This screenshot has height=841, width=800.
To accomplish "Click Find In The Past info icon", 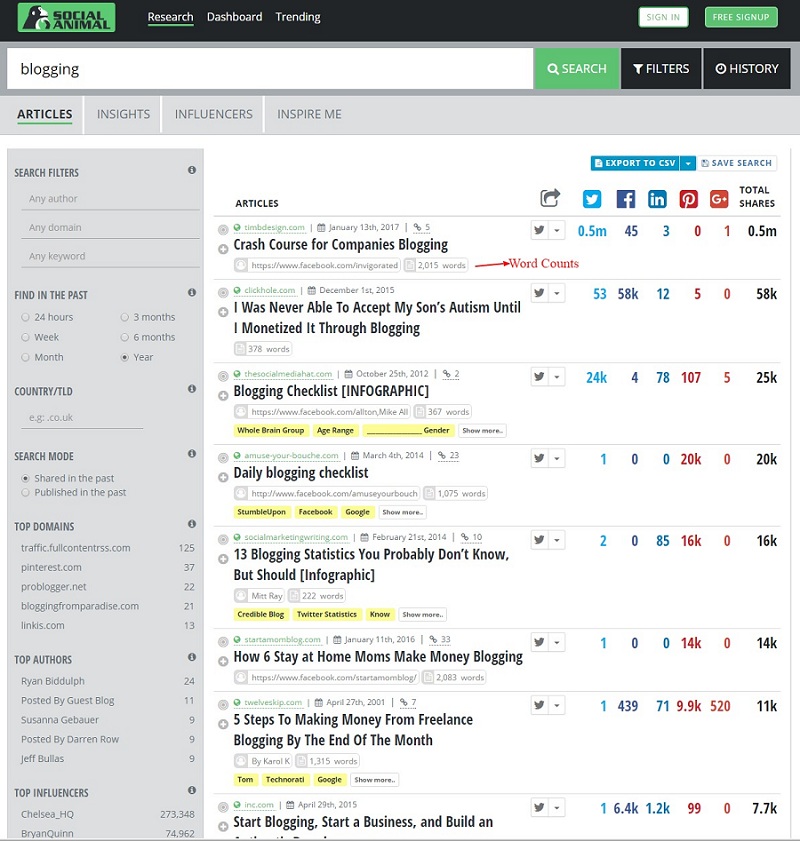I will pos(191,292).
